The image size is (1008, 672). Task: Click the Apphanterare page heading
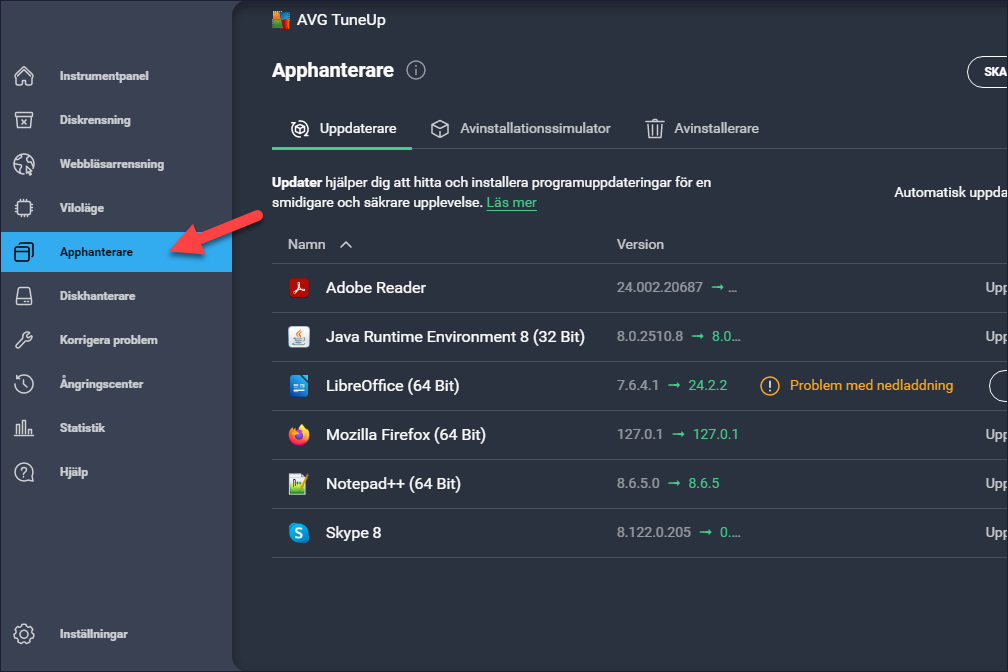[333, 70]
